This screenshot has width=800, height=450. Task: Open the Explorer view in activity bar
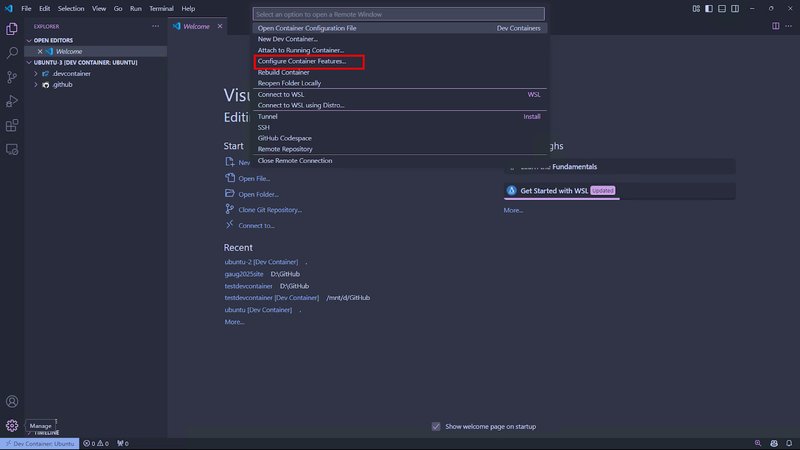[x=12, y=29]
